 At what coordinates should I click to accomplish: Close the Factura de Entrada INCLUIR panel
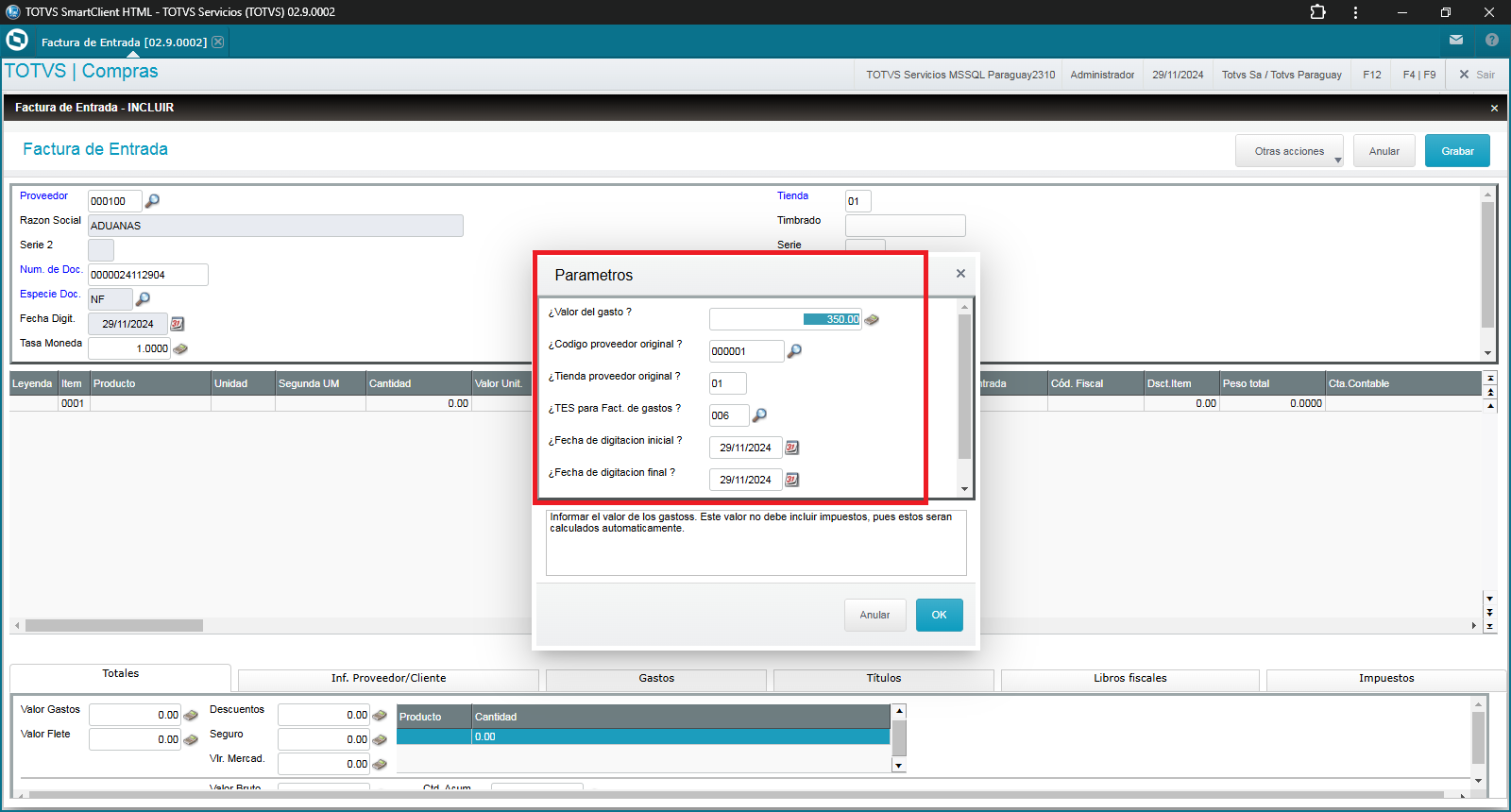tap(1494, 109)
